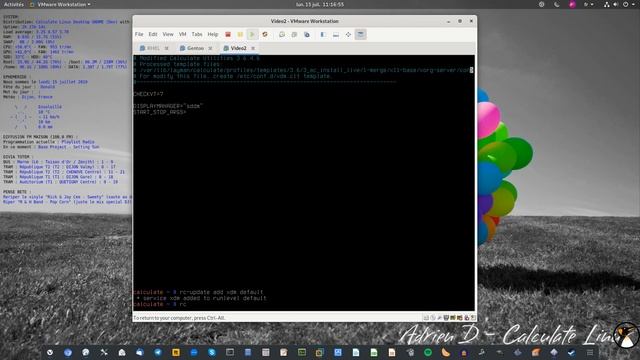Screen dimensions: 640x360
Task: Click the volume speaker icon in top bar
Action: pyautogui.click(x=616, y=4)
